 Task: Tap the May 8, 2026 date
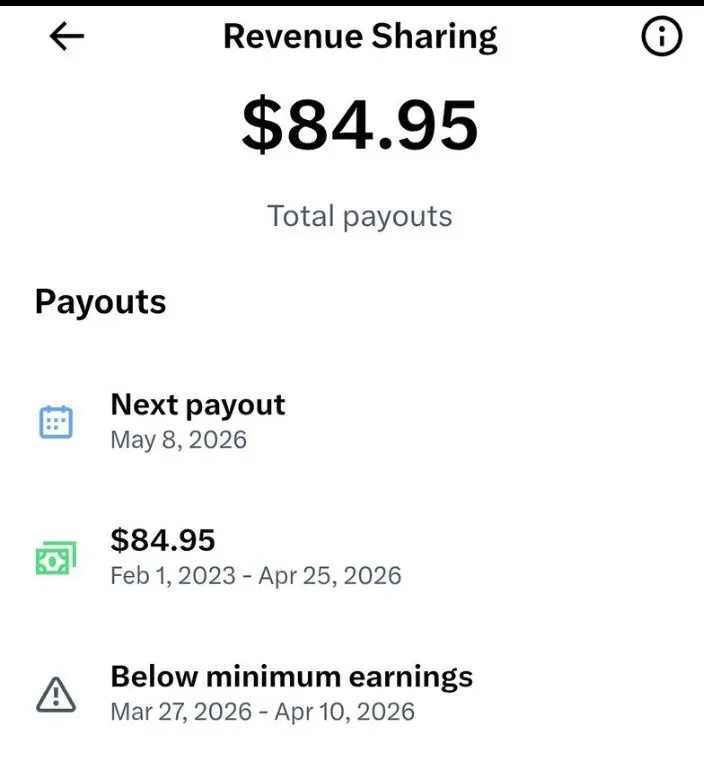(179, 440)
